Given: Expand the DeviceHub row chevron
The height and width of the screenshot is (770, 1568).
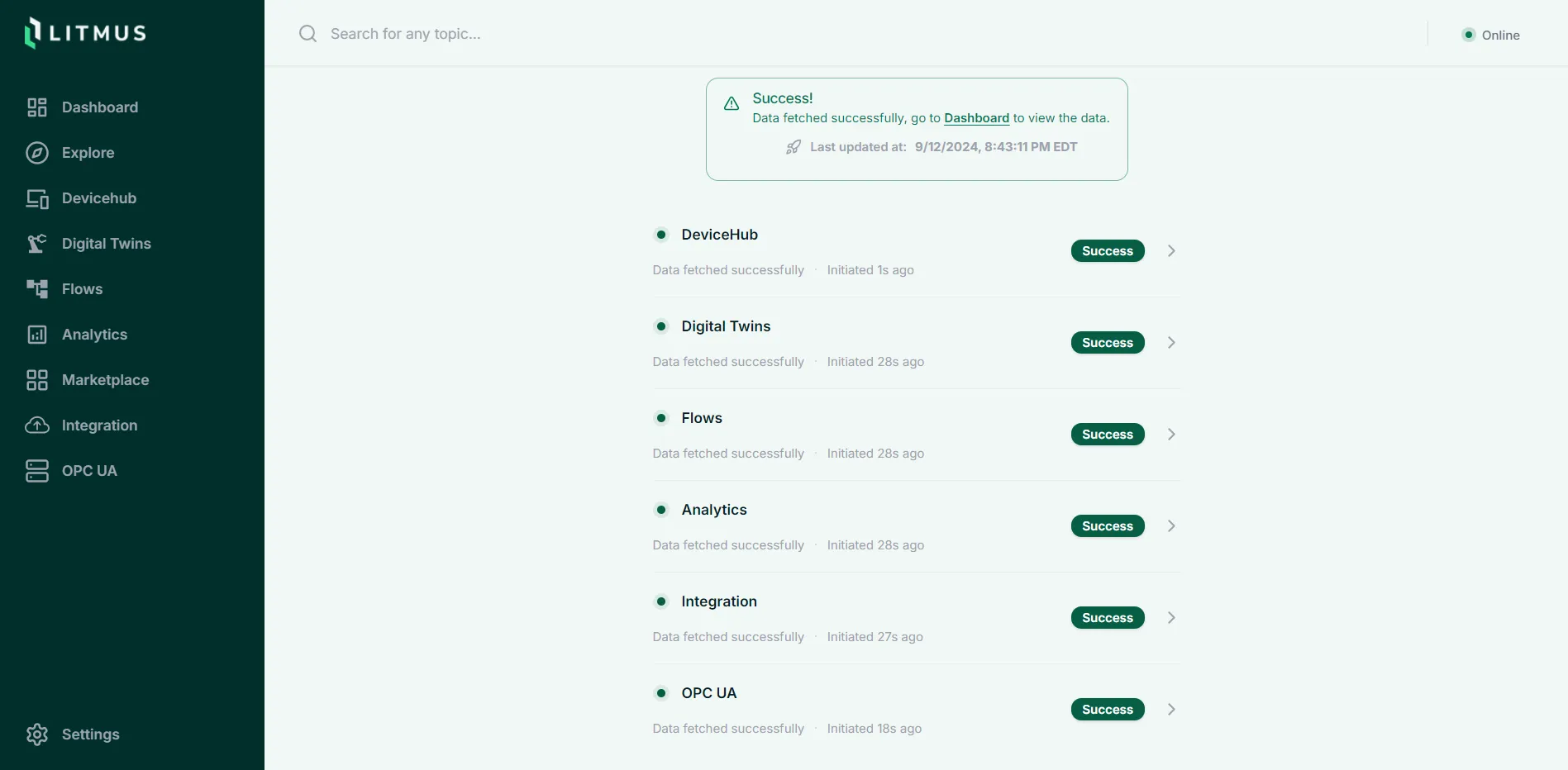Looking at the screenshot, I should (1171, 251).
